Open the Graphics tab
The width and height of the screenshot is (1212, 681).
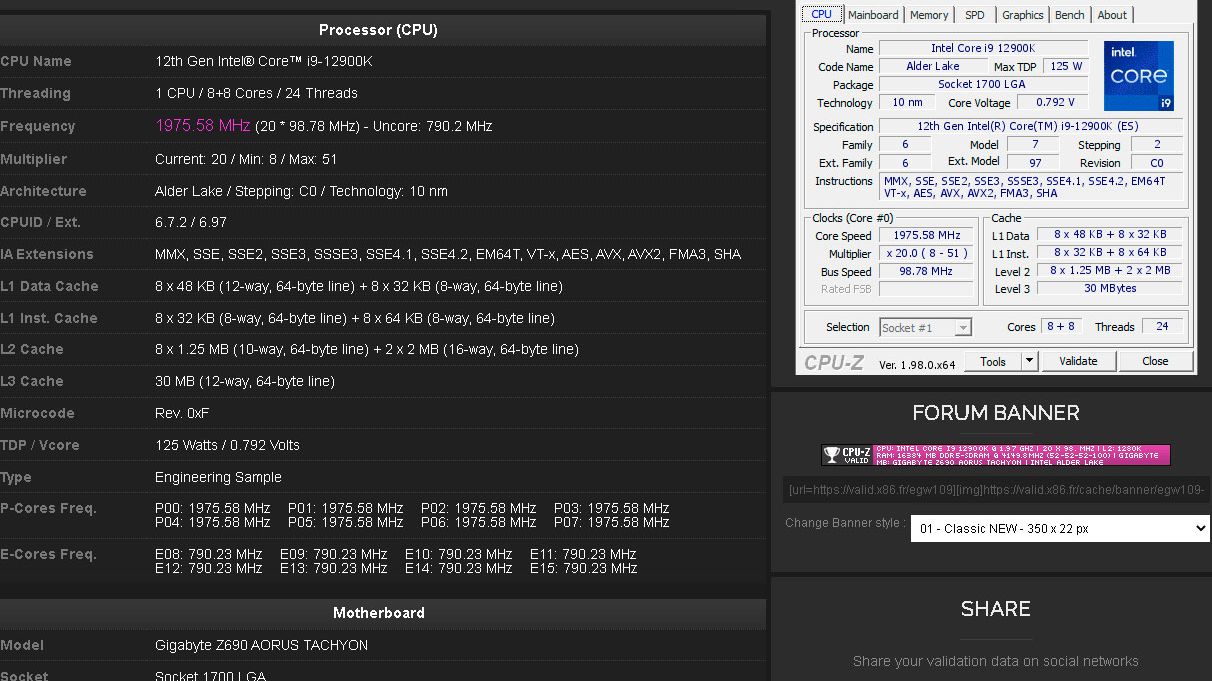pyautogui.click(x=1023, y=15)
